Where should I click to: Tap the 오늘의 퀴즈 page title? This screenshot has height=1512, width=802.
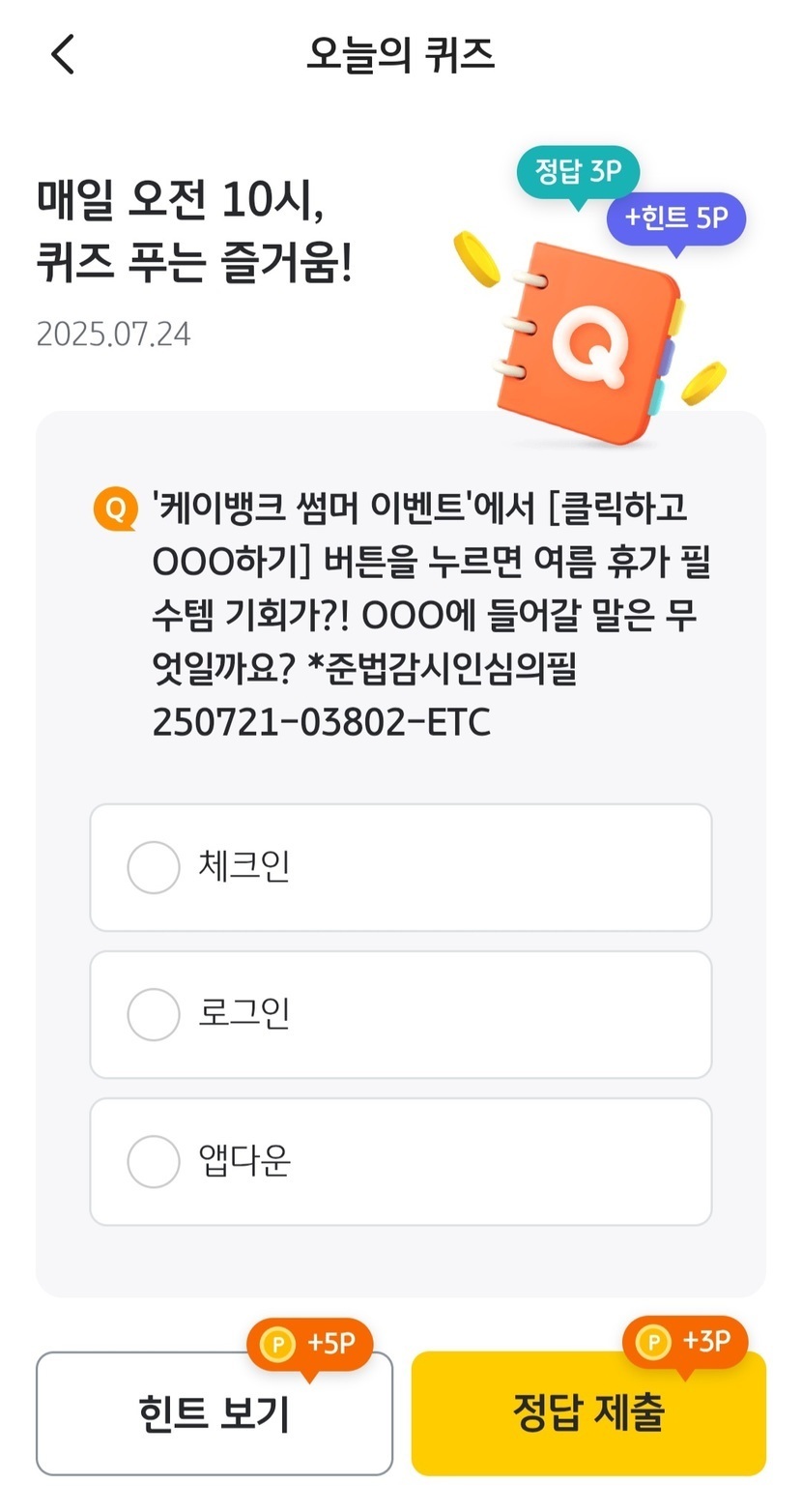pyautogui.click(x=400, y=54)
